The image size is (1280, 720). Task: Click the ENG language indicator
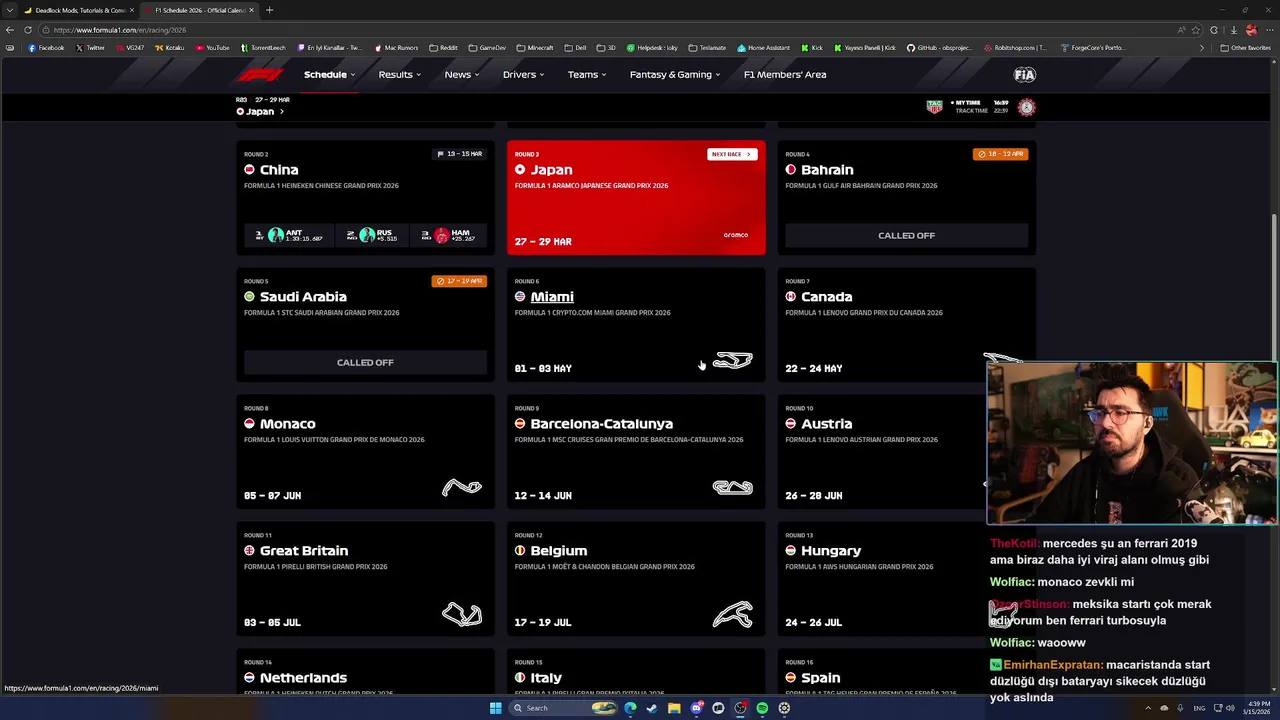(x=1199, y=708)
